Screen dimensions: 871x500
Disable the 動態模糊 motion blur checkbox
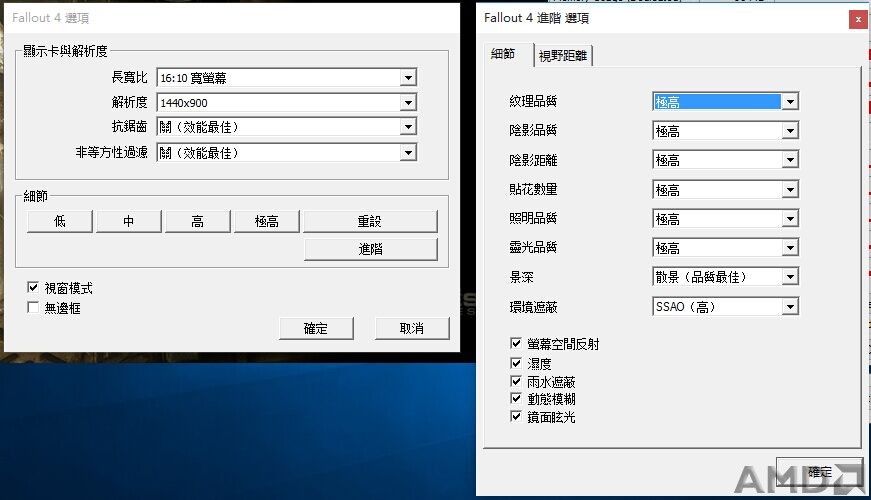(515, 398)
